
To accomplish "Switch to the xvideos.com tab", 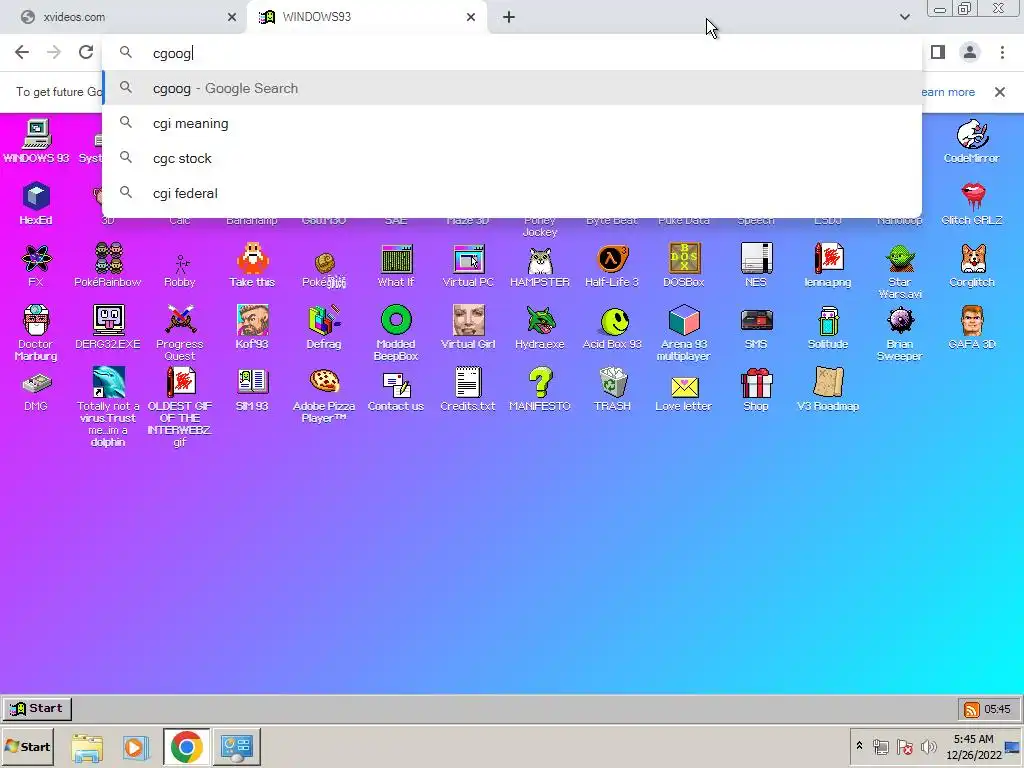I will [x=123, y=17].
